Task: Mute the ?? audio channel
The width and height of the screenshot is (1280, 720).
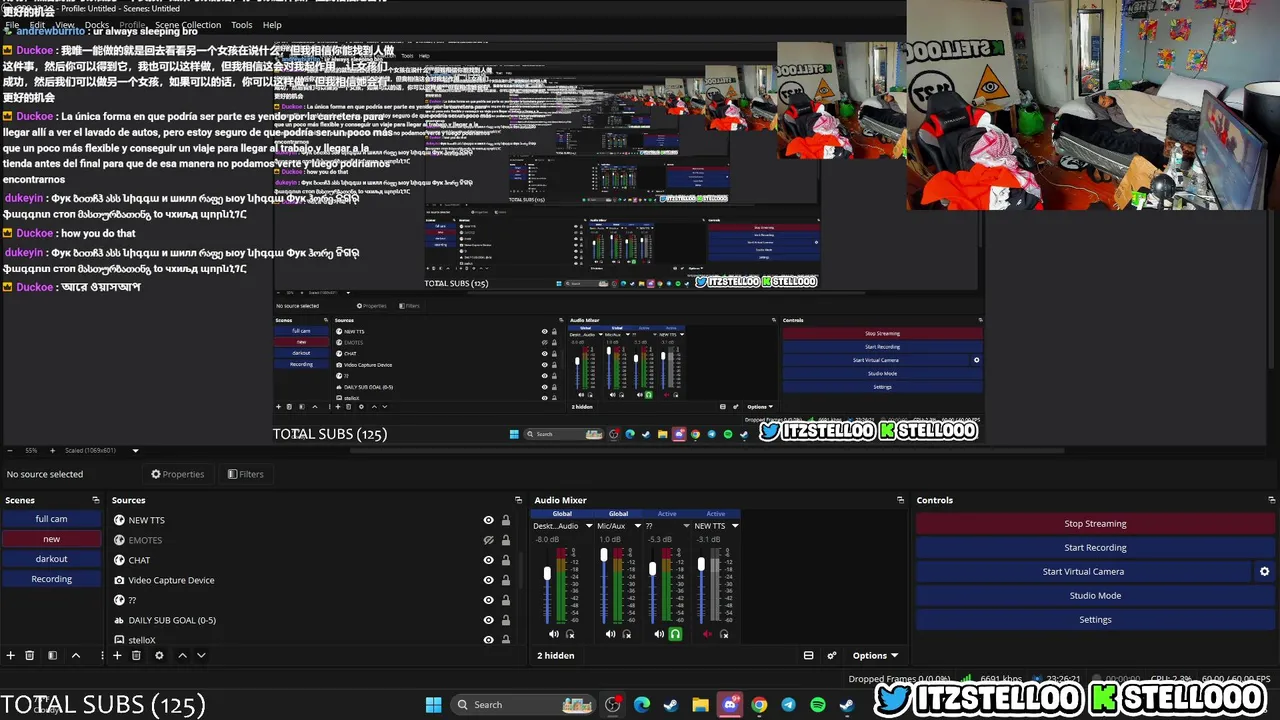Action: click(659, 634)
